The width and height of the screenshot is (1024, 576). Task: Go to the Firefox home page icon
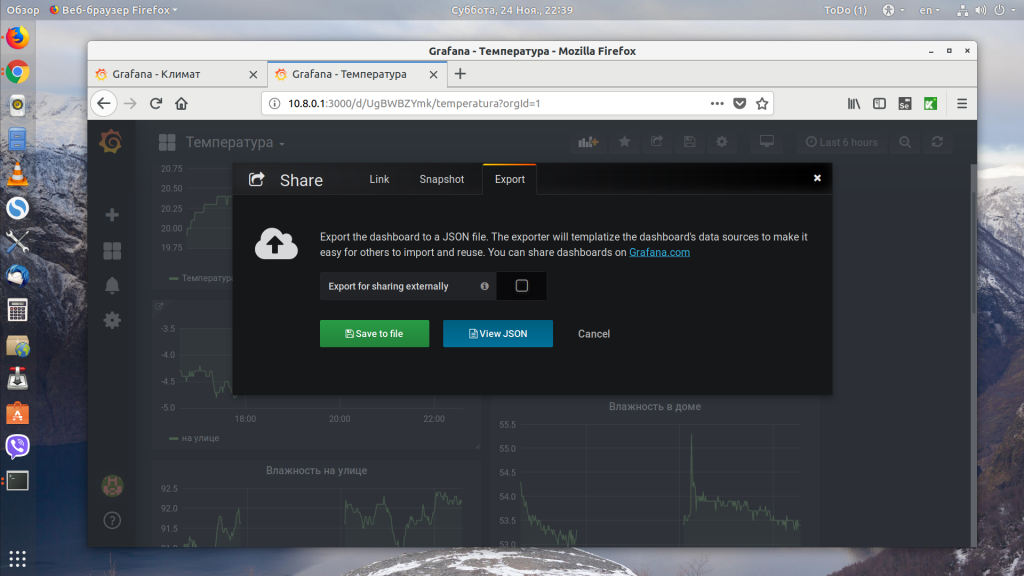point(182,103)
